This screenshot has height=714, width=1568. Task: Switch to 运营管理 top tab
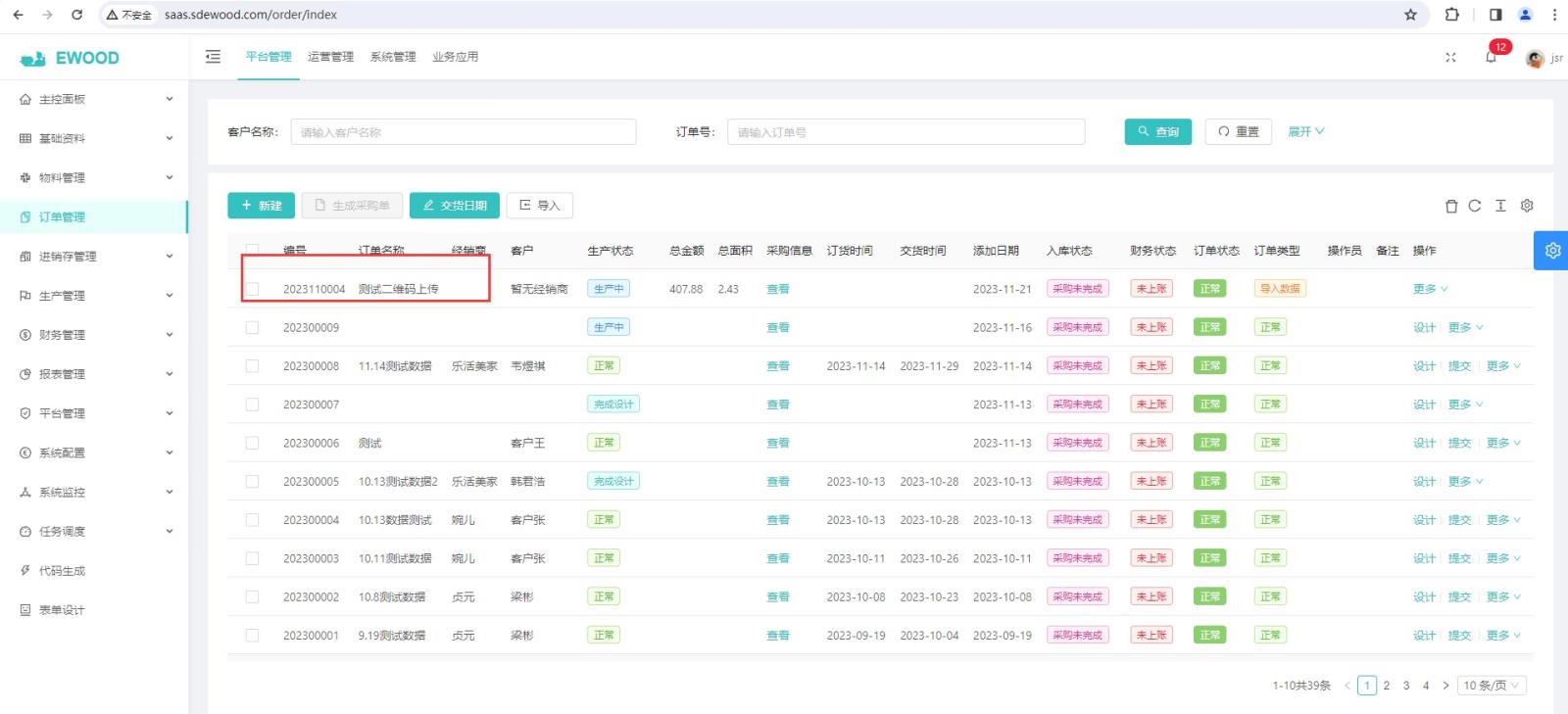point(330,57)
